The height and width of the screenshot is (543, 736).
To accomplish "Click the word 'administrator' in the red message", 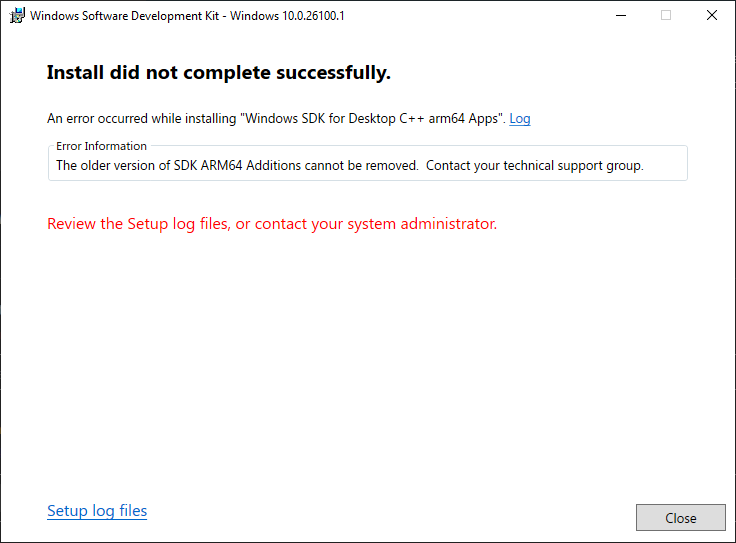I will [448, 224].
